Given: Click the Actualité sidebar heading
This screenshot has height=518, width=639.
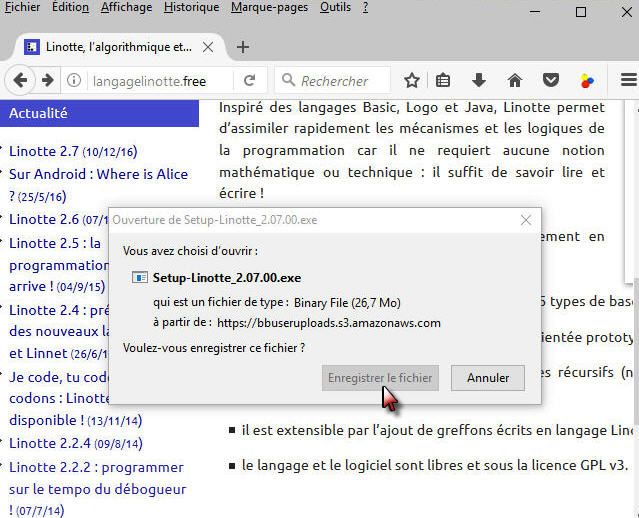Looking at the screenshot, I should [x=99, y=113].
